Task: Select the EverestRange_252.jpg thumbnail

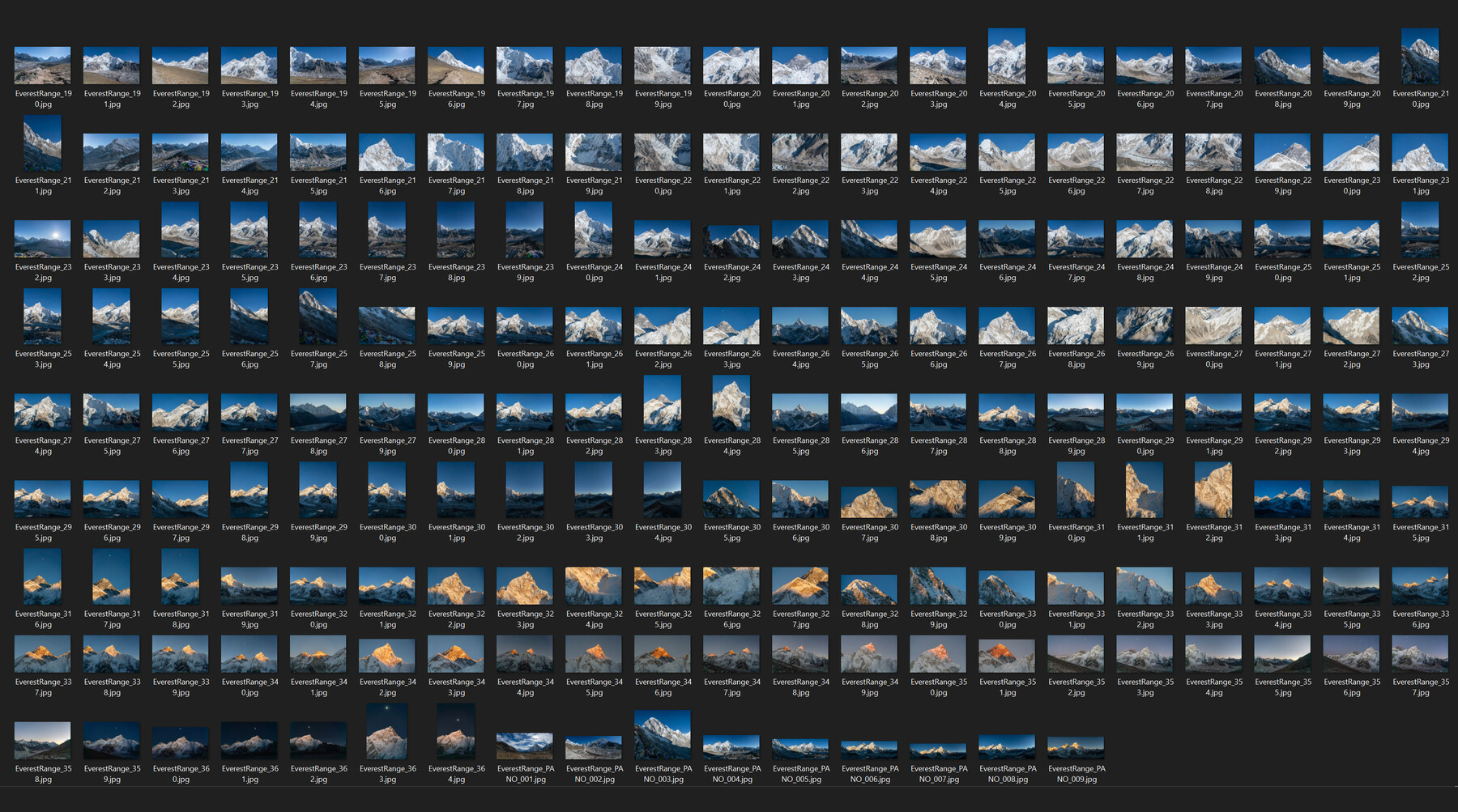Action: point(1420,230)
